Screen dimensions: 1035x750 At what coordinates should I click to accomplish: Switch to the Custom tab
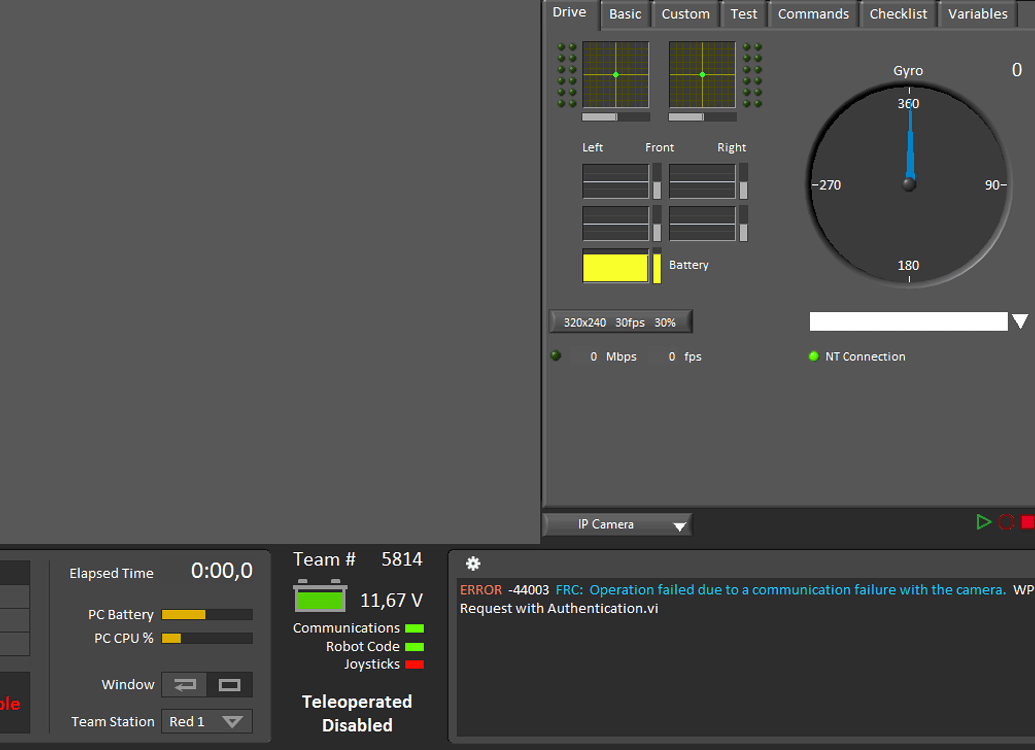[686, 14]
